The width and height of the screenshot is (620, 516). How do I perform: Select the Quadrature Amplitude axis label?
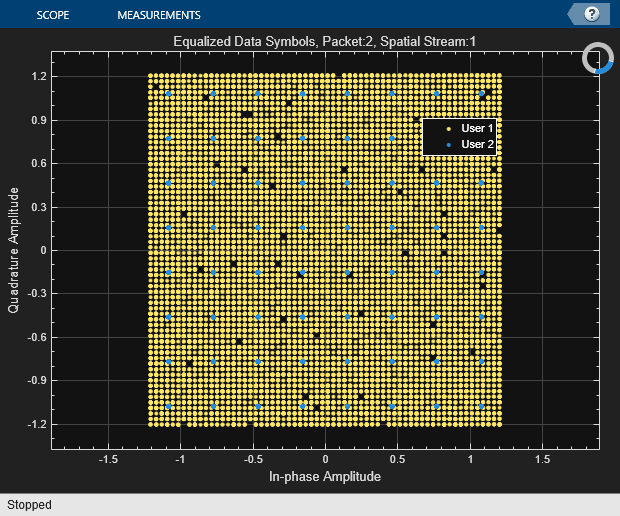[14, 250]
